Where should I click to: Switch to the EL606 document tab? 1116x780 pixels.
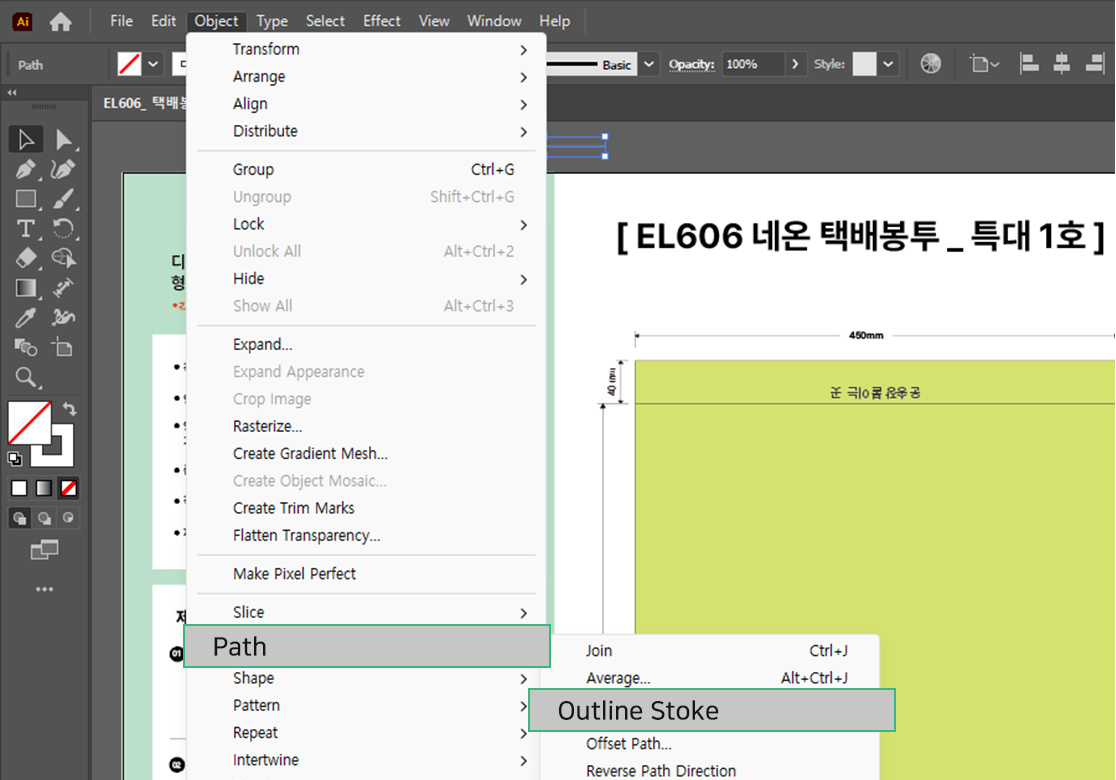coord(144,103)
